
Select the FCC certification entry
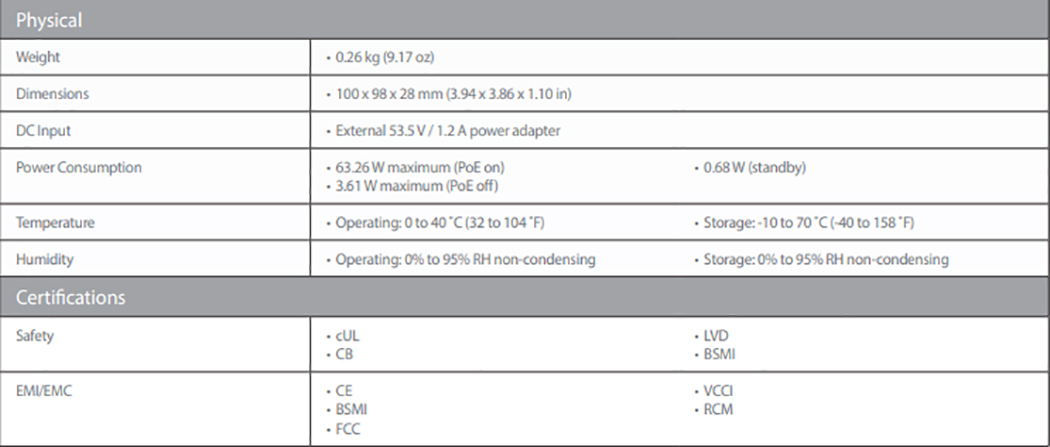click(347, 428)
